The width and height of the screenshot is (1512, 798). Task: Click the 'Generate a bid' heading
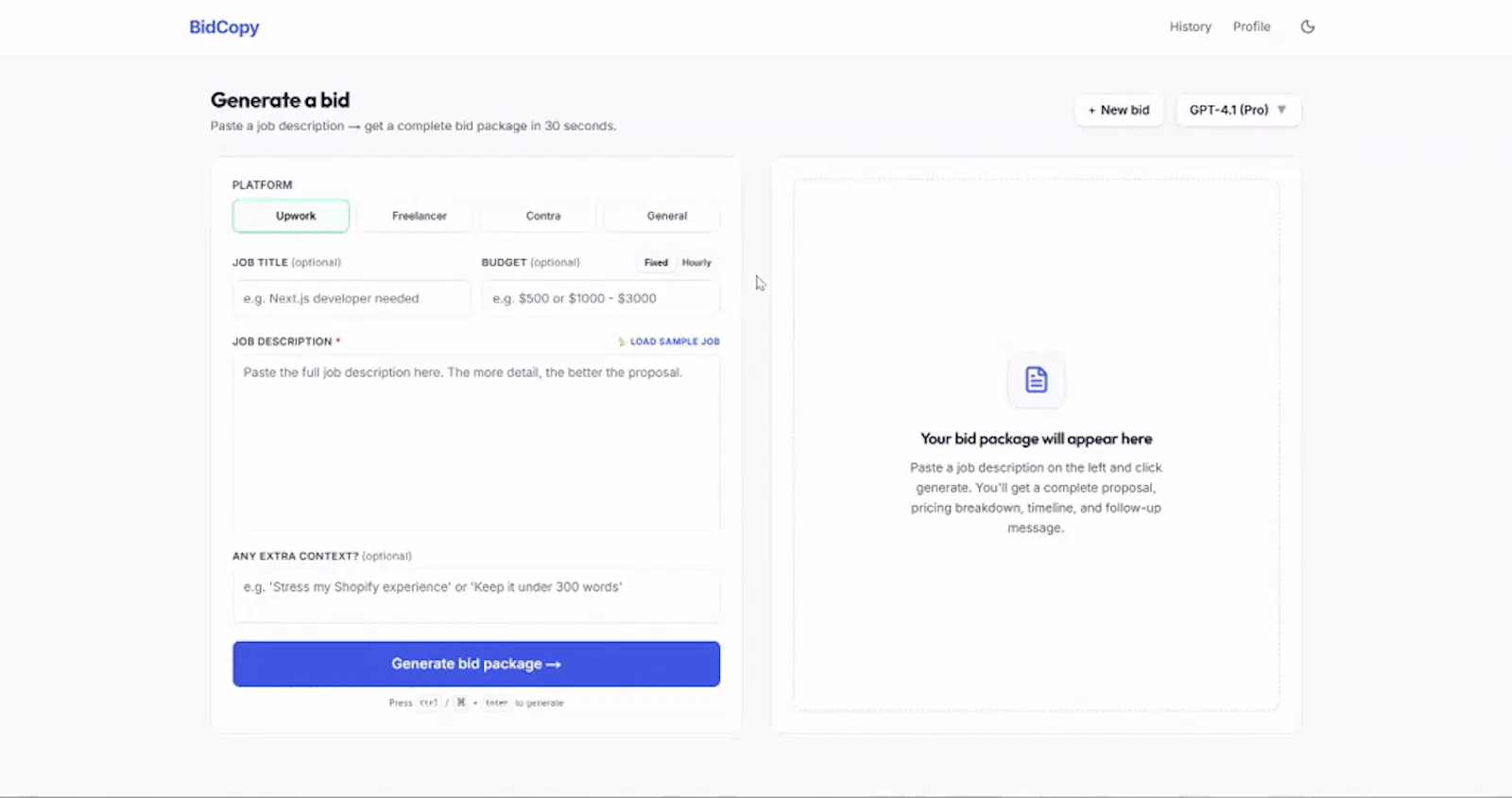pyautogui.click(x=280, y=100)
